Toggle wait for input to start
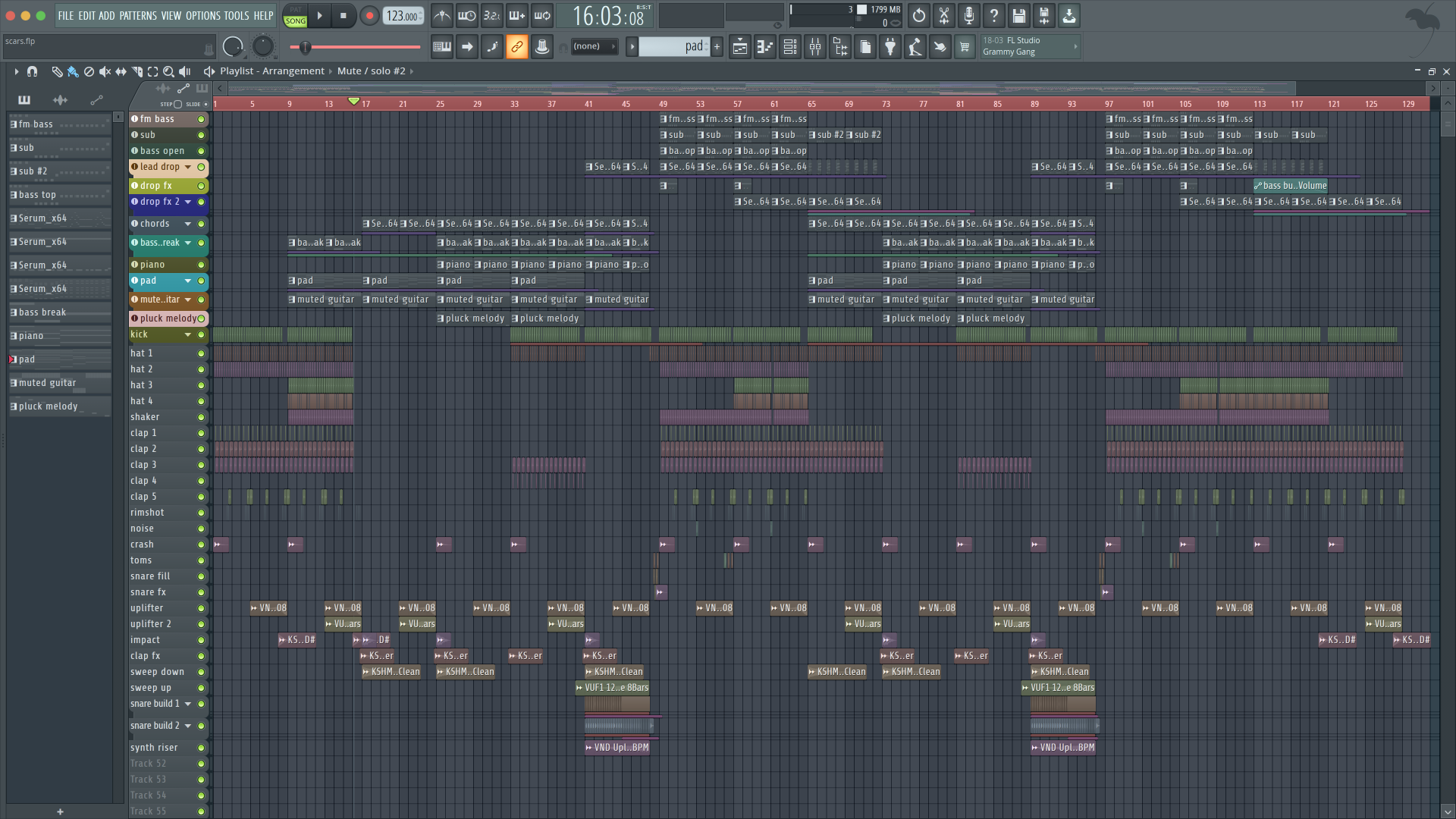Screen dimensions: 1456x819 [x=466, y=15]
